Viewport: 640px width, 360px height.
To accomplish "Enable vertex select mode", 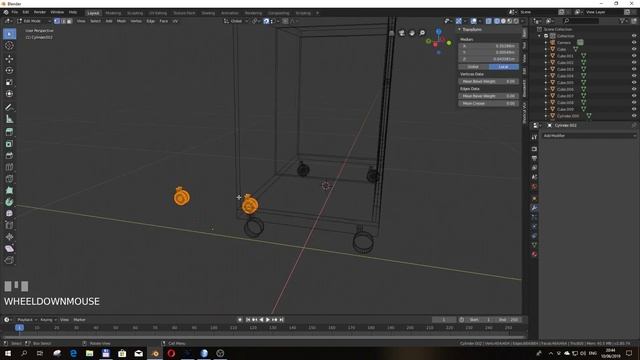I will (x=57, y=21).
